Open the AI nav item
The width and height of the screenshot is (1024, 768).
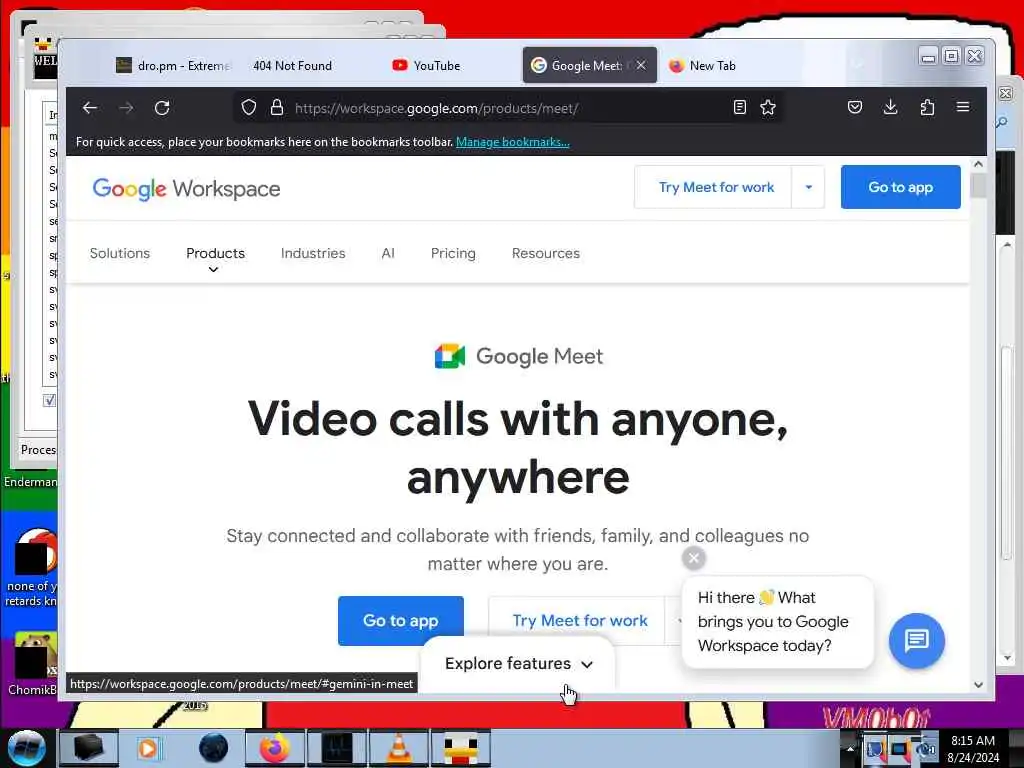click(x=388, y=253)
